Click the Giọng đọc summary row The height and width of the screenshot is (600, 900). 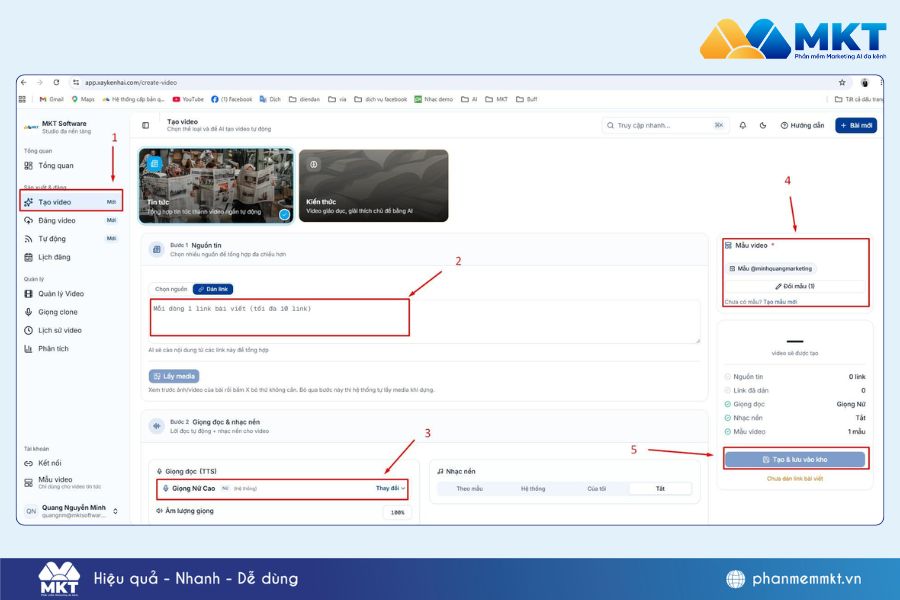coord(795,404)
